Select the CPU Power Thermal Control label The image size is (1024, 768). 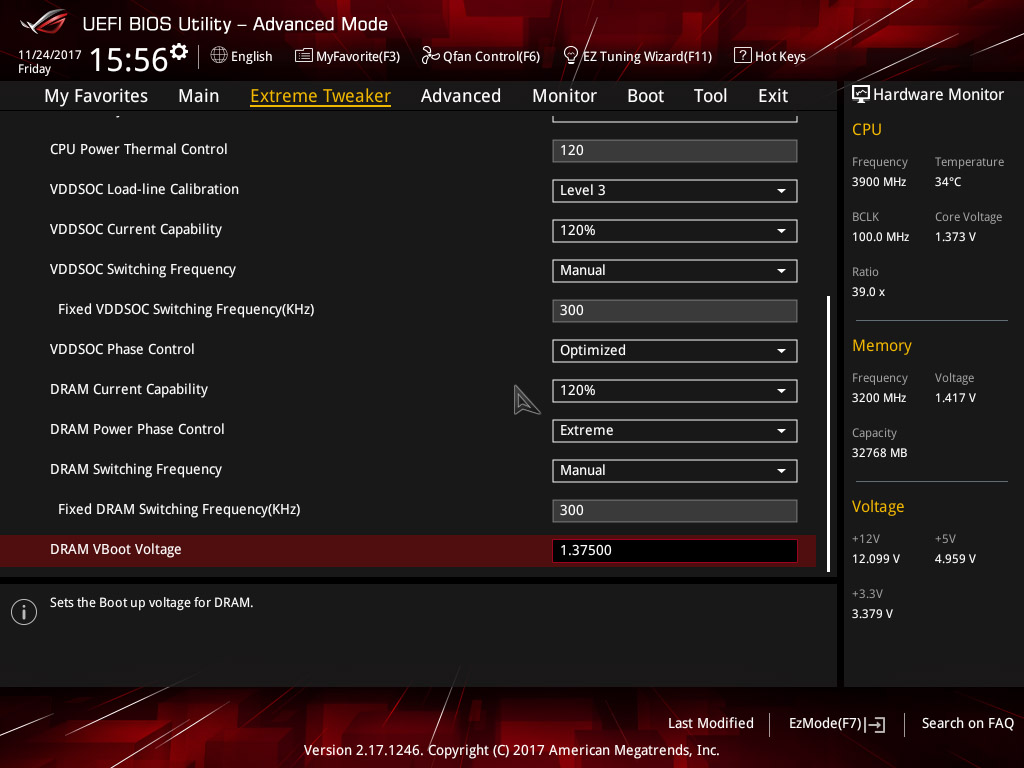pyautogui.click(x=138, y=149)
